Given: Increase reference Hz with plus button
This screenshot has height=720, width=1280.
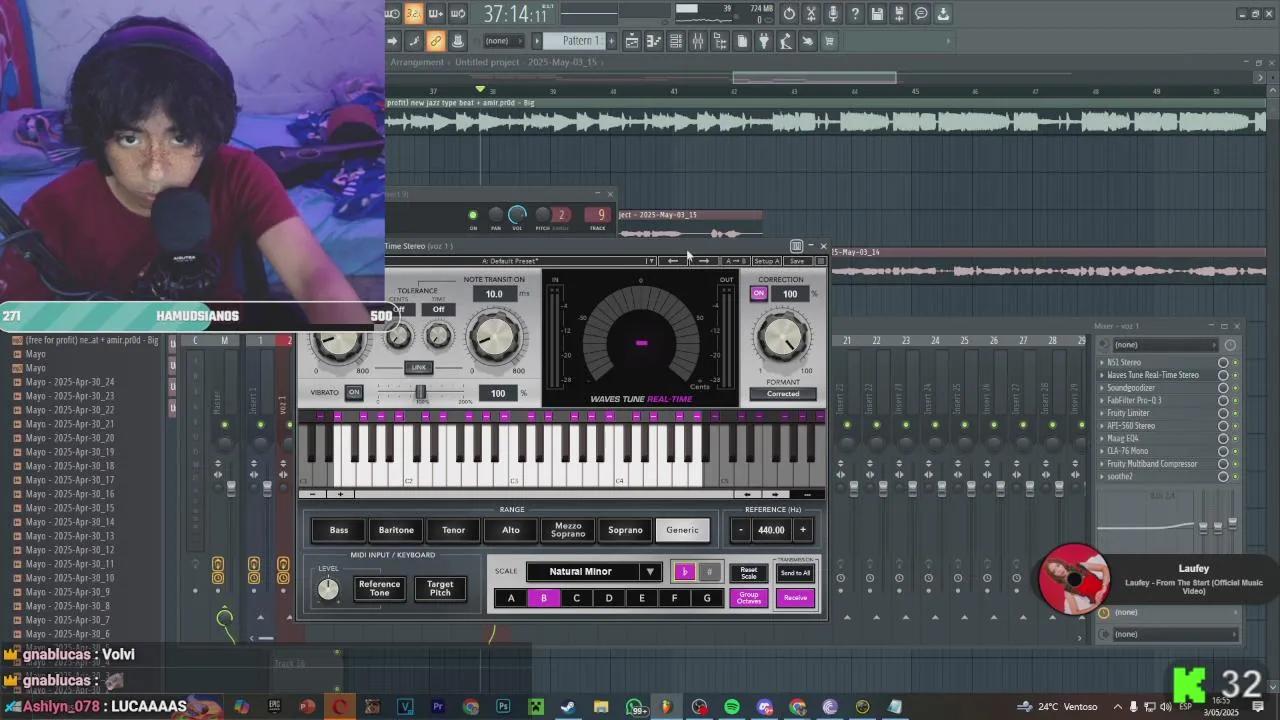Looking at the screenshot, I should pos(802,530).
